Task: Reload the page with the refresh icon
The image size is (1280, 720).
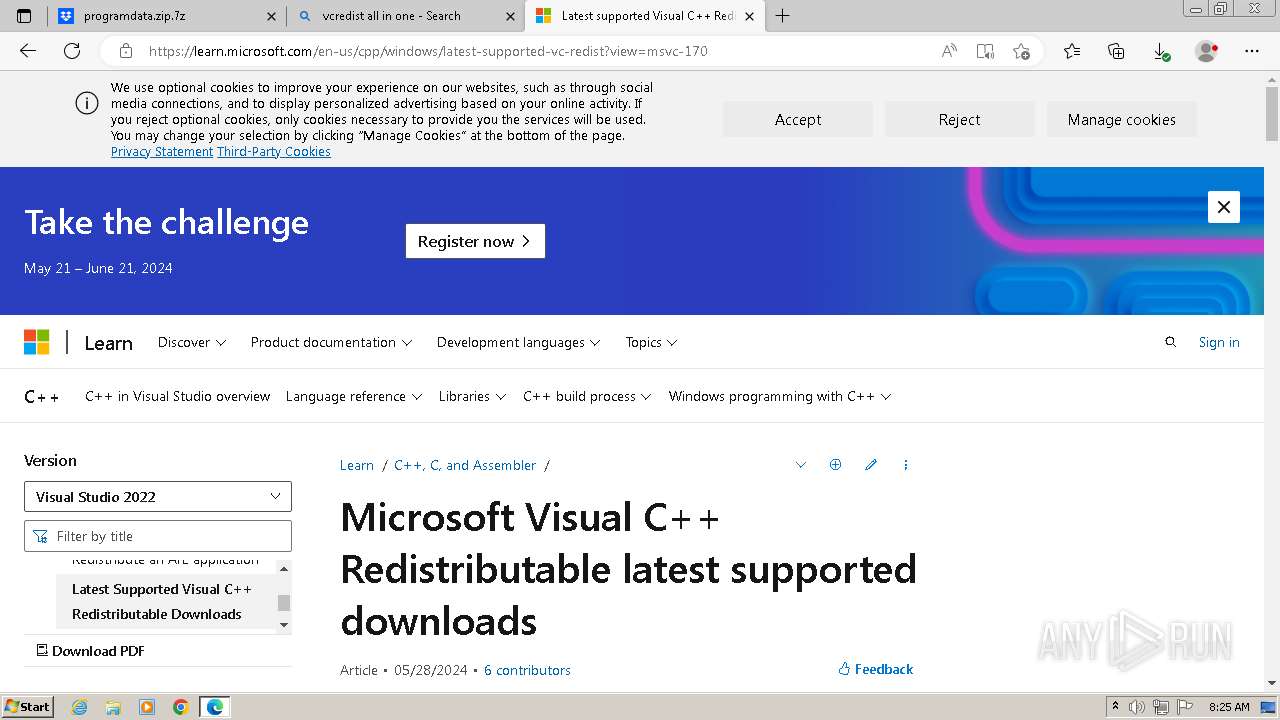Action: 72,51
